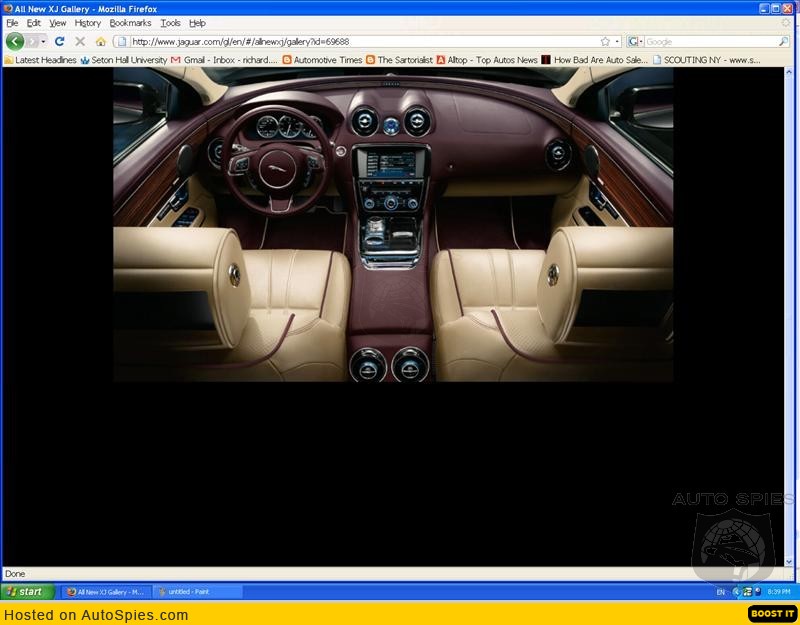Click the tray icon beside the clock
The width and height of the screenshot is (800, 625).
tap(758, 592)
